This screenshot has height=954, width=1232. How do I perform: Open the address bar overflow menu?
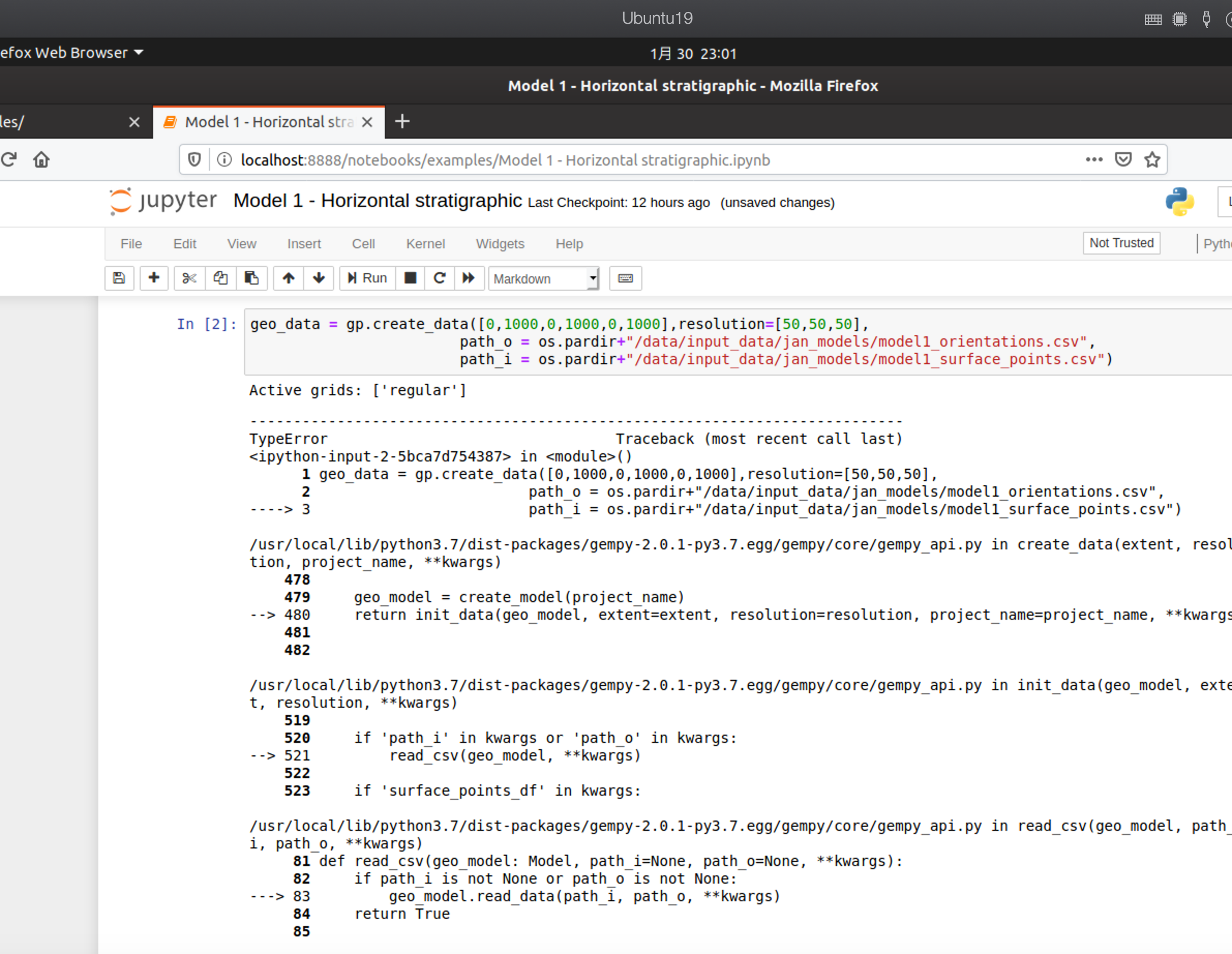click(1093, 160)
